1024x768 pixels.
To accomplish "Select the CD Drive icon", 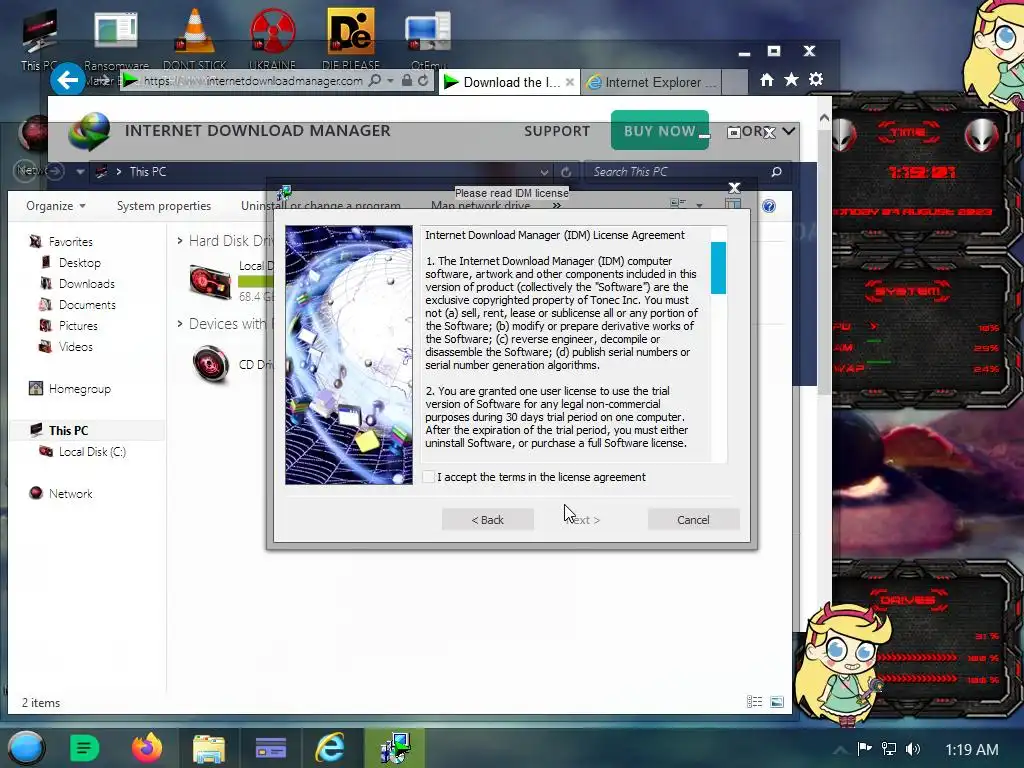I will (211, 364).
